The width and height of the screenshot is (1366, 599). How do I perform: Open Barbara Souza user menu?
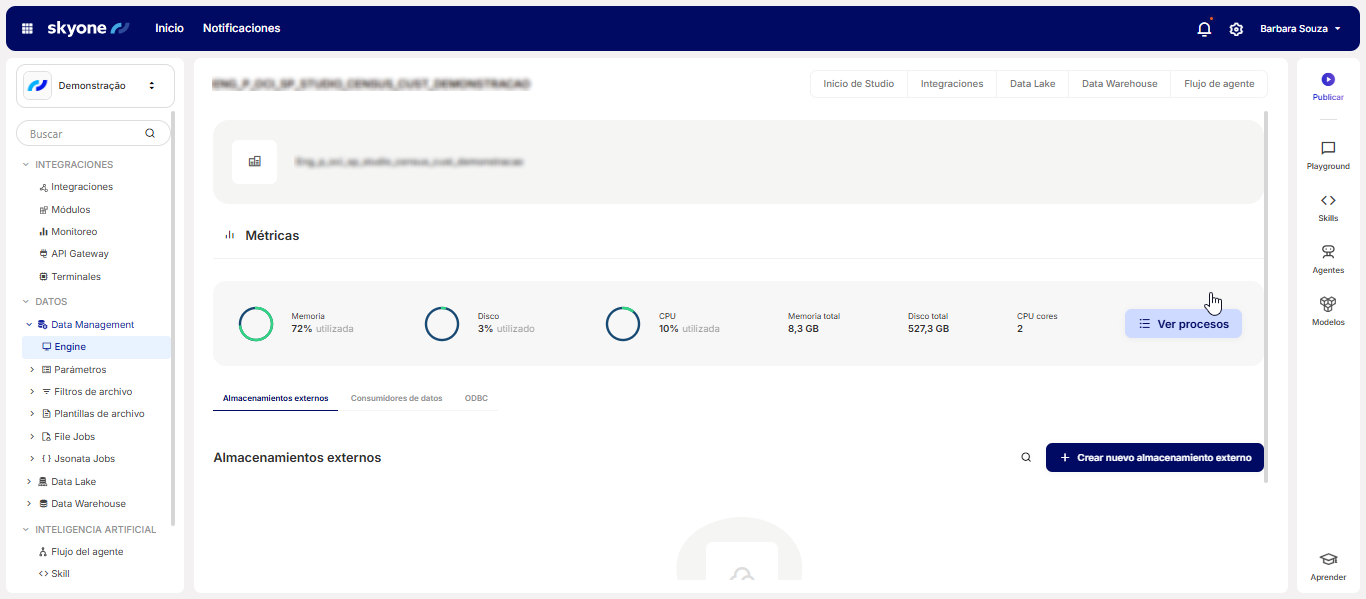coord(1300,29)
